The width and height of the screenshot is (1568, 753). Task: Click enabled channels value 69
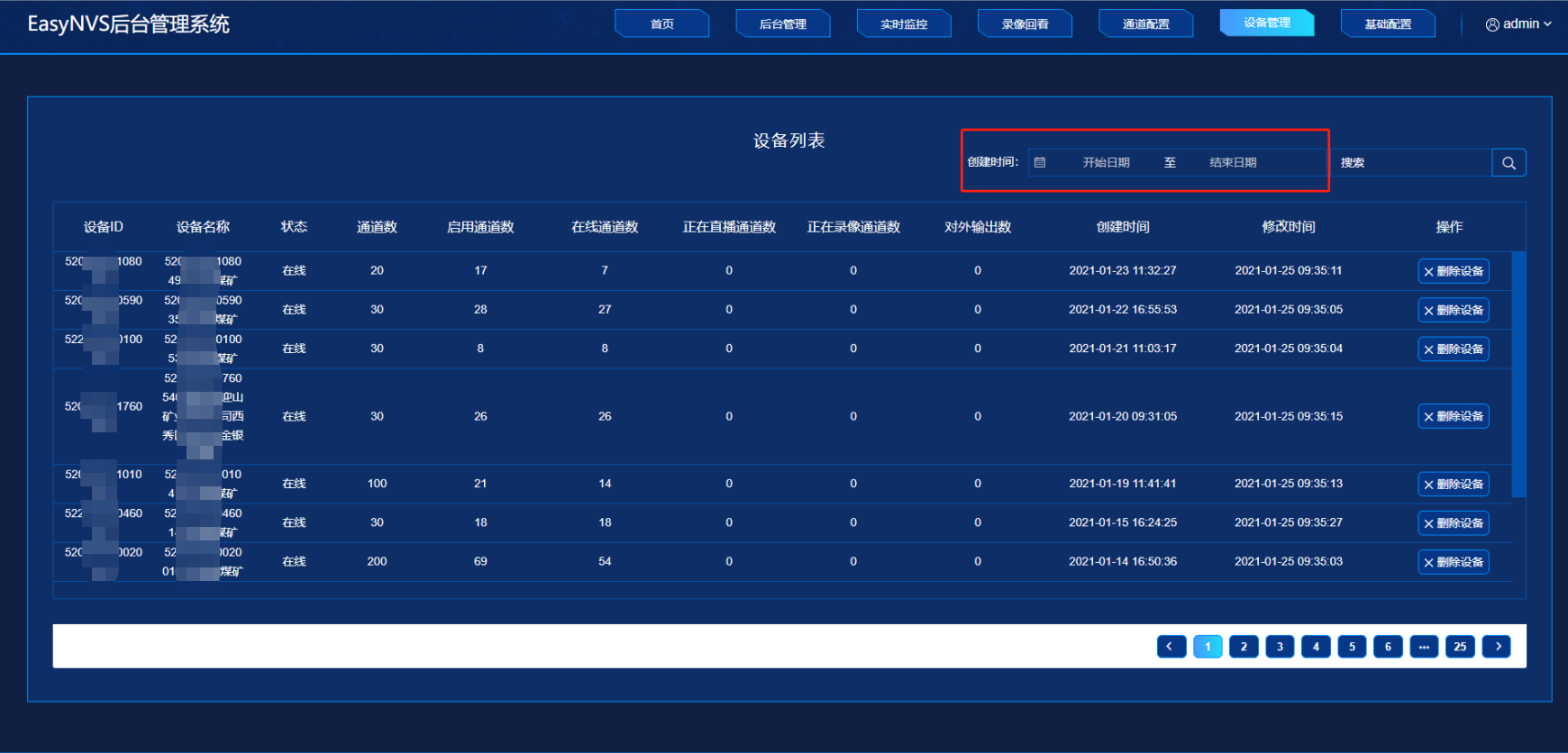point(480,561)
